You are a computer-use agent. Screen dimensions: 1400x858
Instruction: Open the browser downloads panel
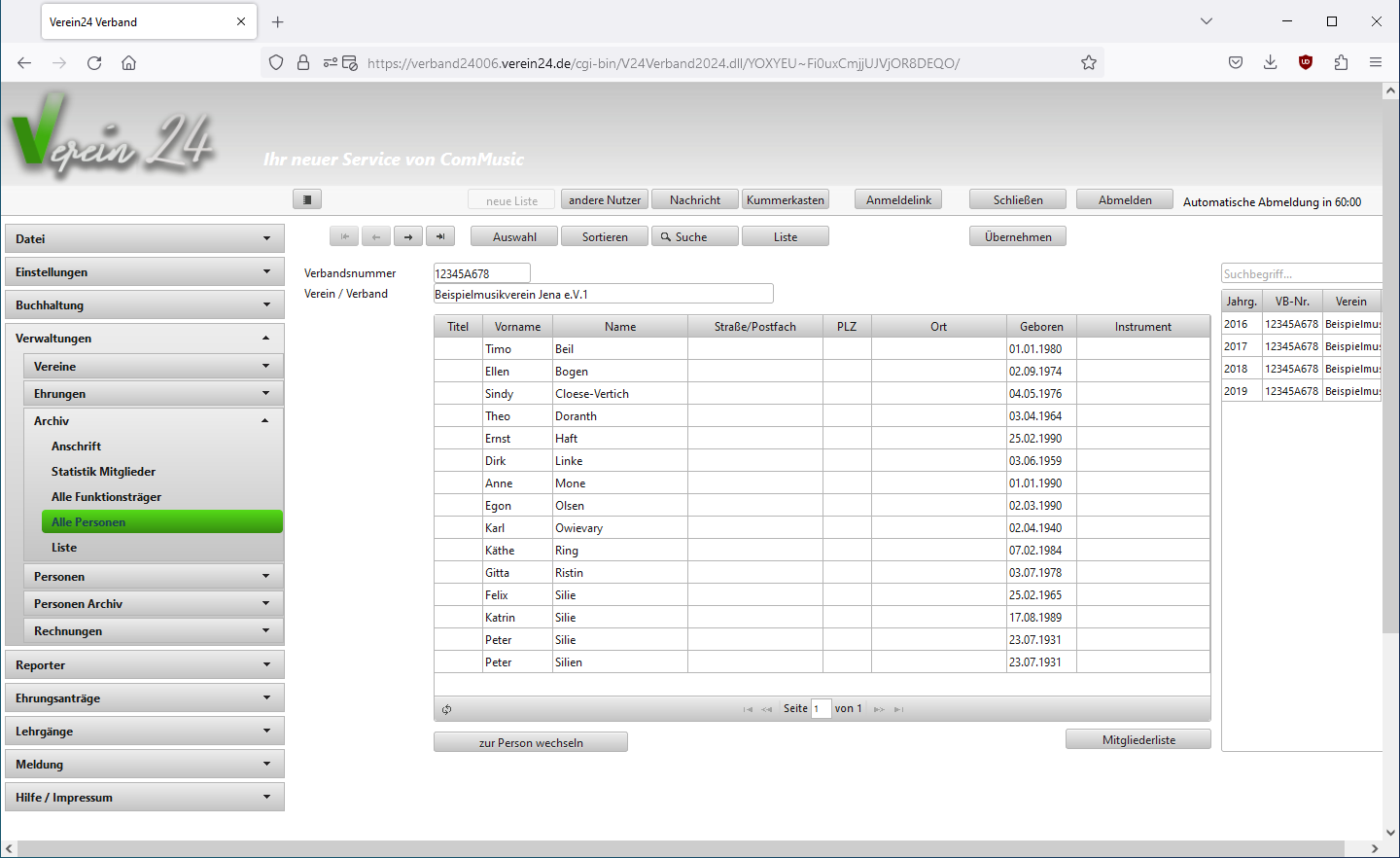[1271, 63]
